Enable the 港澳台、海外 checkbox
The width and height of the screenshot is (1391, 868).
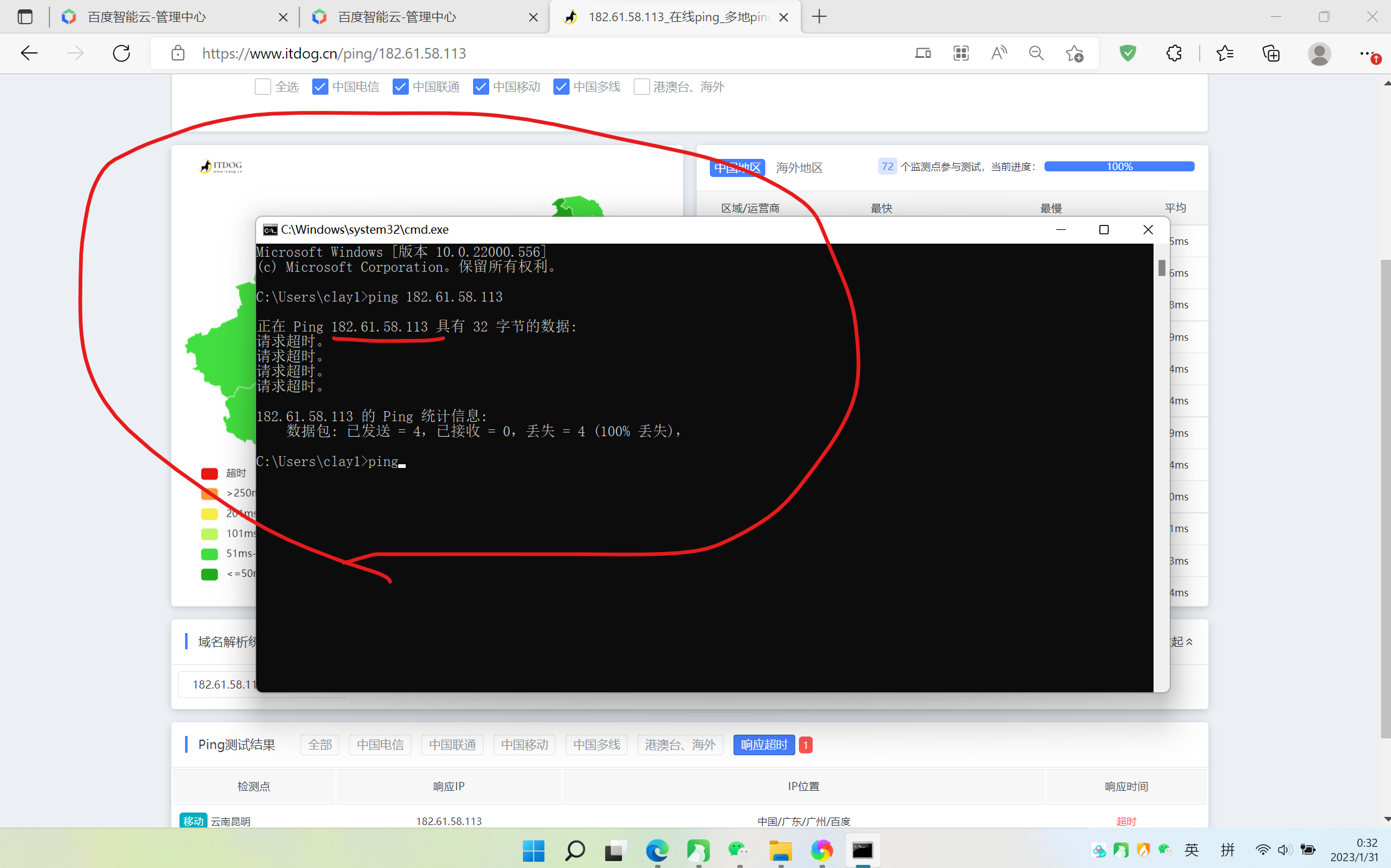point(641,87)
